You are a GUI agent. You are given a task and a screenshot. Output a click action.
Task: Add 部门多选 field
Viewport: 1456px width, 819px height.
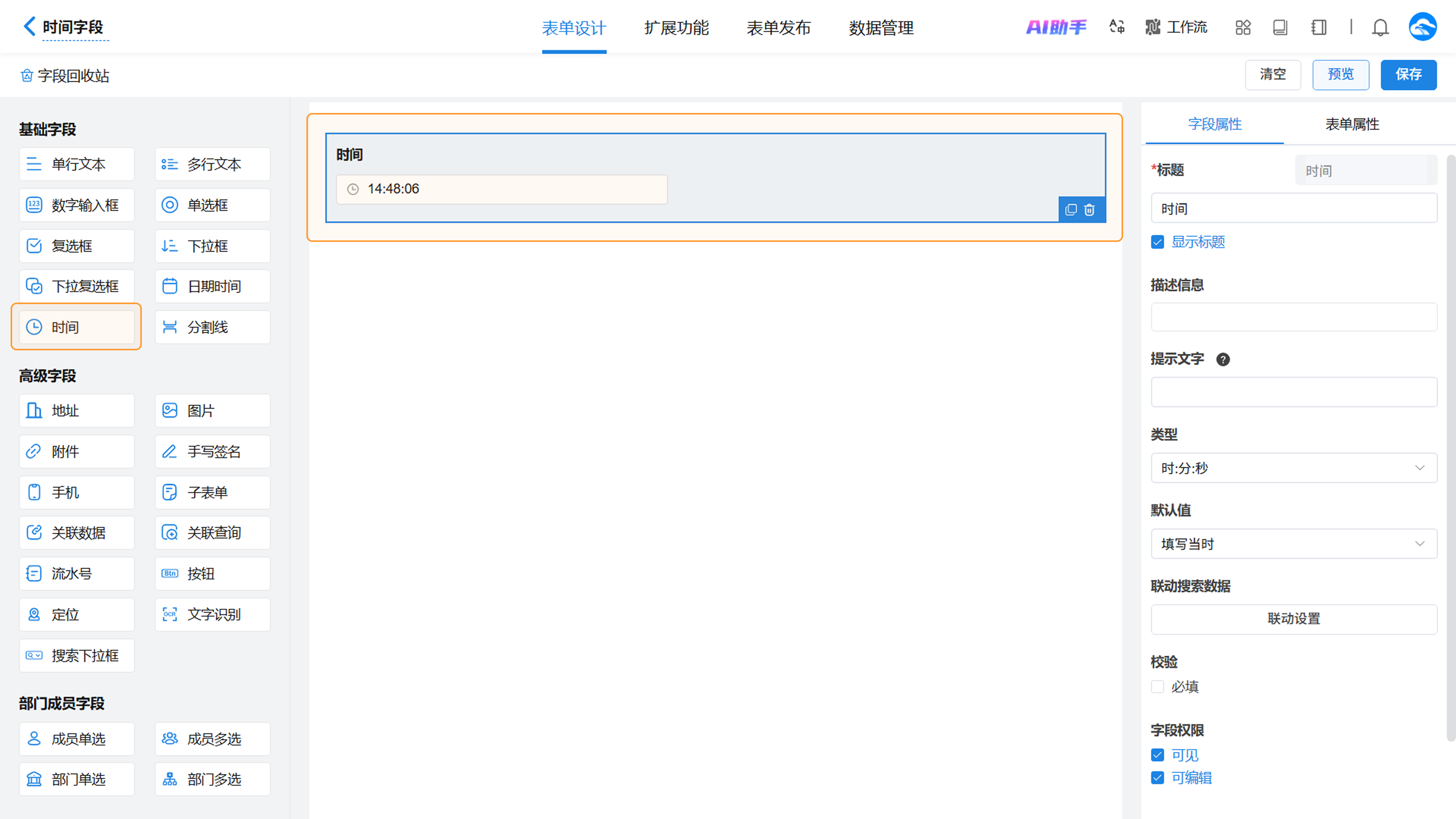point(212,780)
